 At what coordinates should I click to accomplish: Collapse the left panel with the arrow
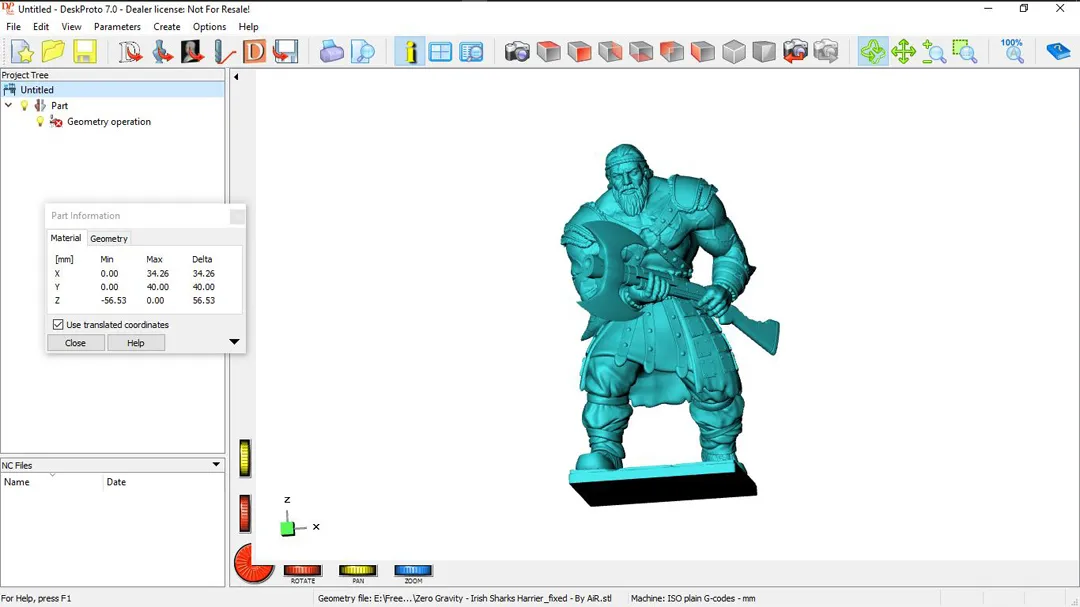pyautogui.click(x=236, y=77)
